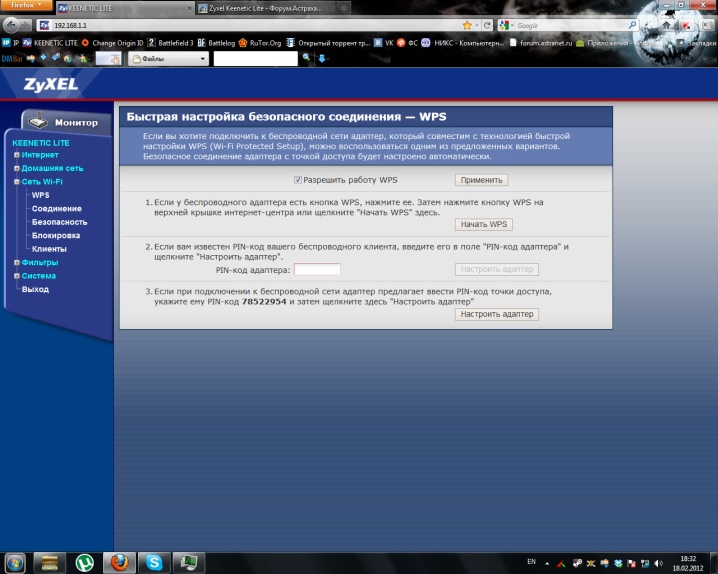Click the Steam icon in the system tray
Image resolution: width=718 pixels, height=574 pixels.
577,563
